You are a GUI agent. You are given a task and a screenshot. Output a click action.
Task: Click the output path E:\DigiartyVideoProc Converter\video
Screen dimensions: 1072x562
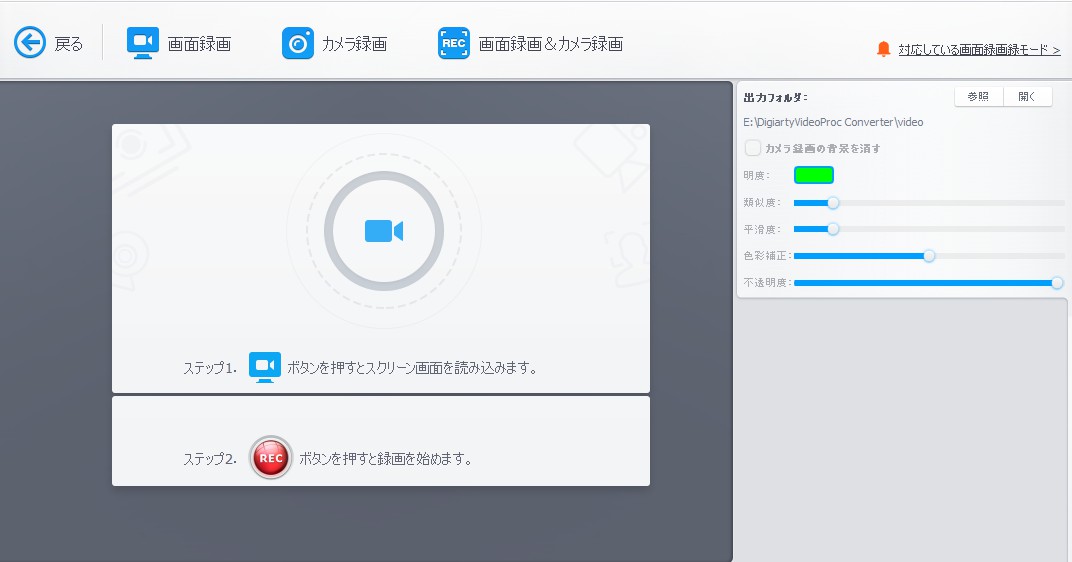click(x=833, y=122)
